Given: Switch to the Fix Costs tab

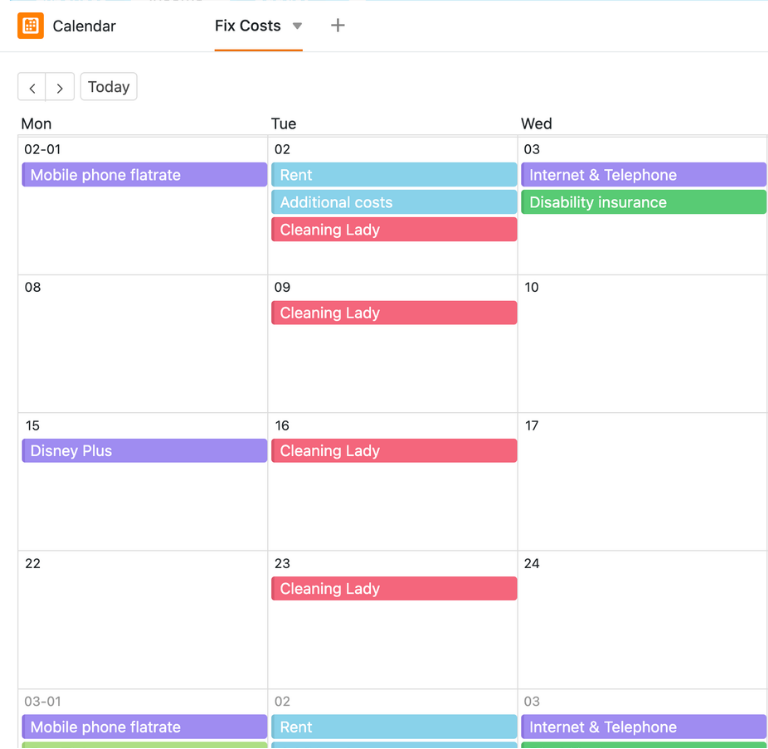Looking at the screenshot, I should tap(248, 25).
